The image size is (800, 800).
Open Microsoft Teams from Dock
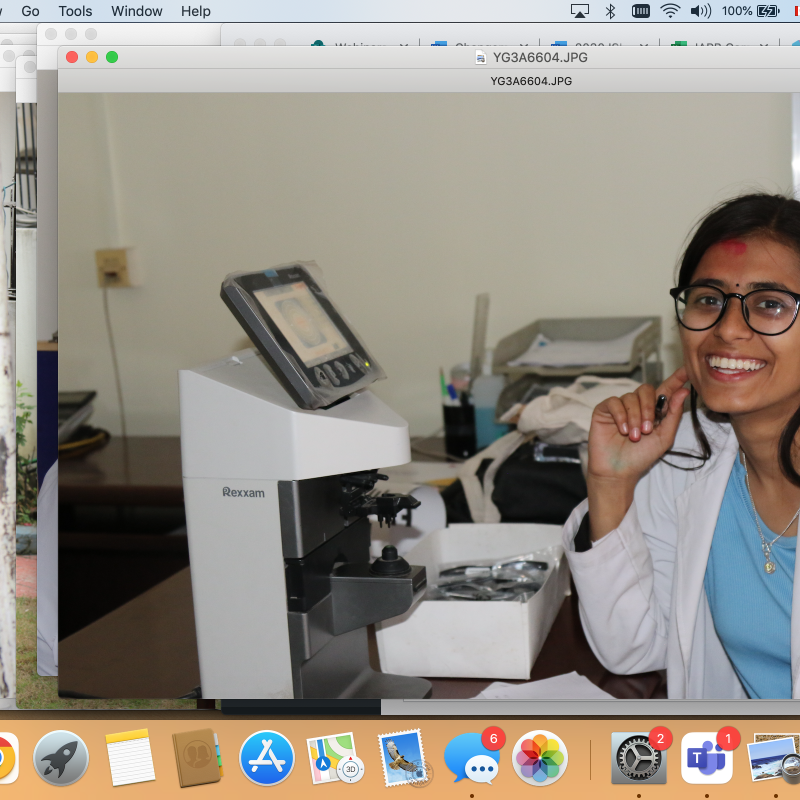[707, 758]
